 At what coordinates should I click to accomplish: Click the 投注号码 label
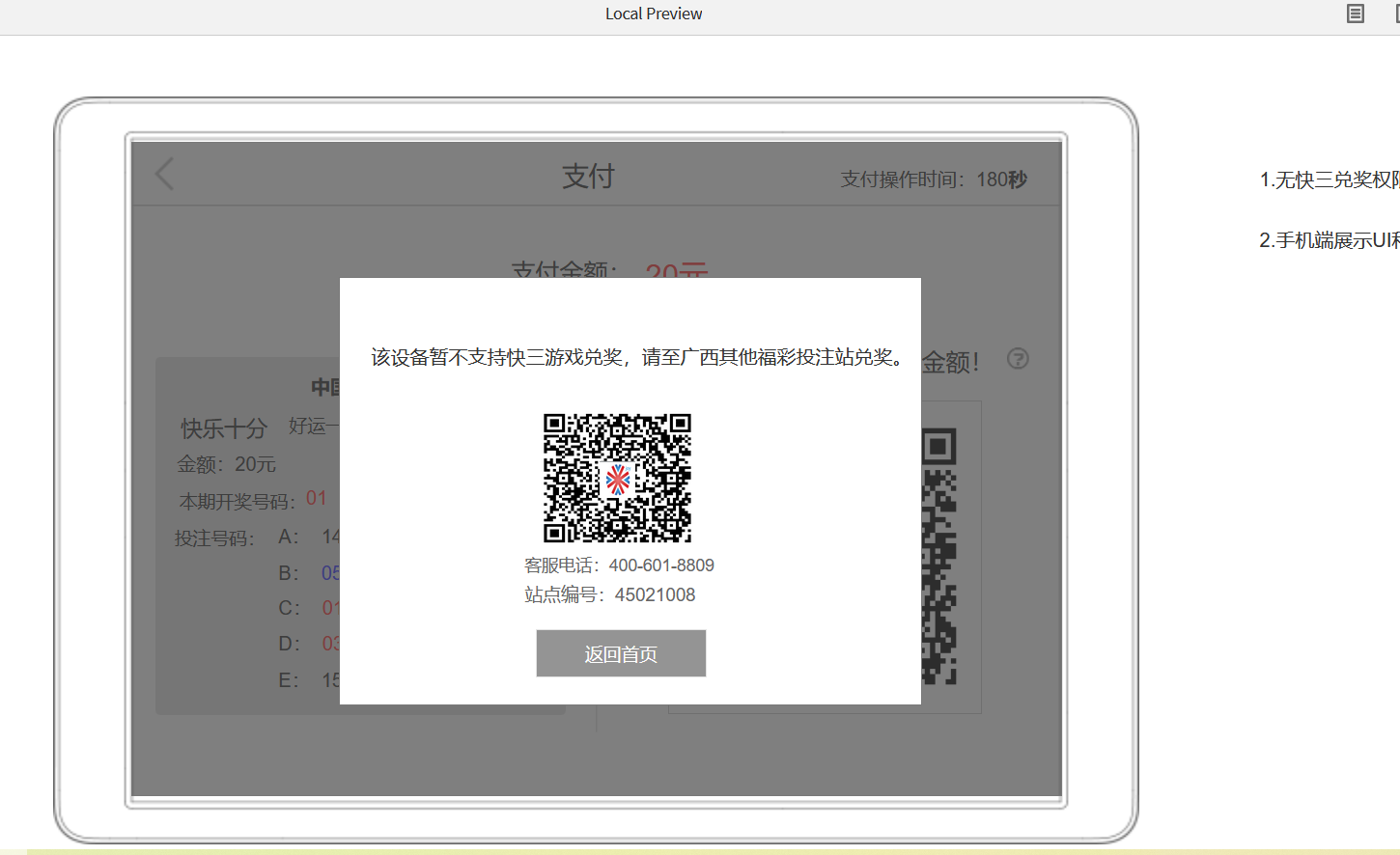pyautogui.click(x=214, y=538)
